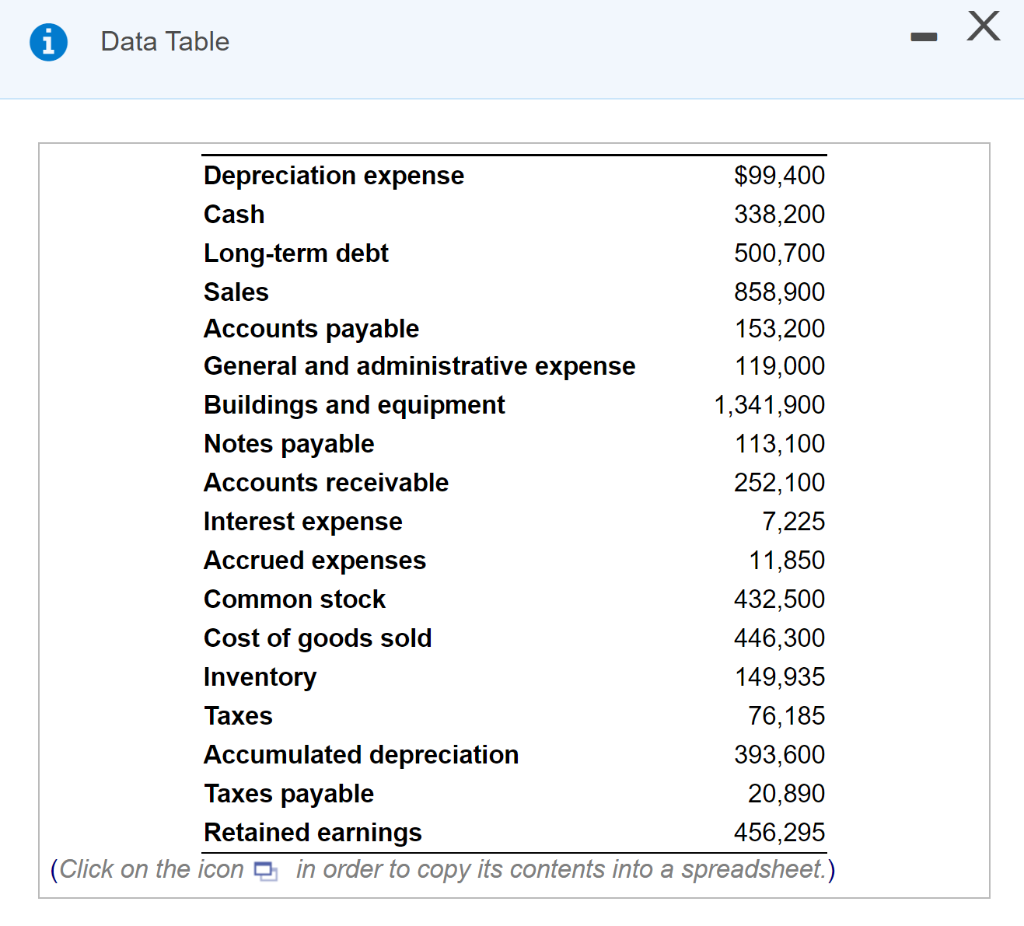Select the Long-term debt entry
1024x926 pixels.
[x=296, y=253]
